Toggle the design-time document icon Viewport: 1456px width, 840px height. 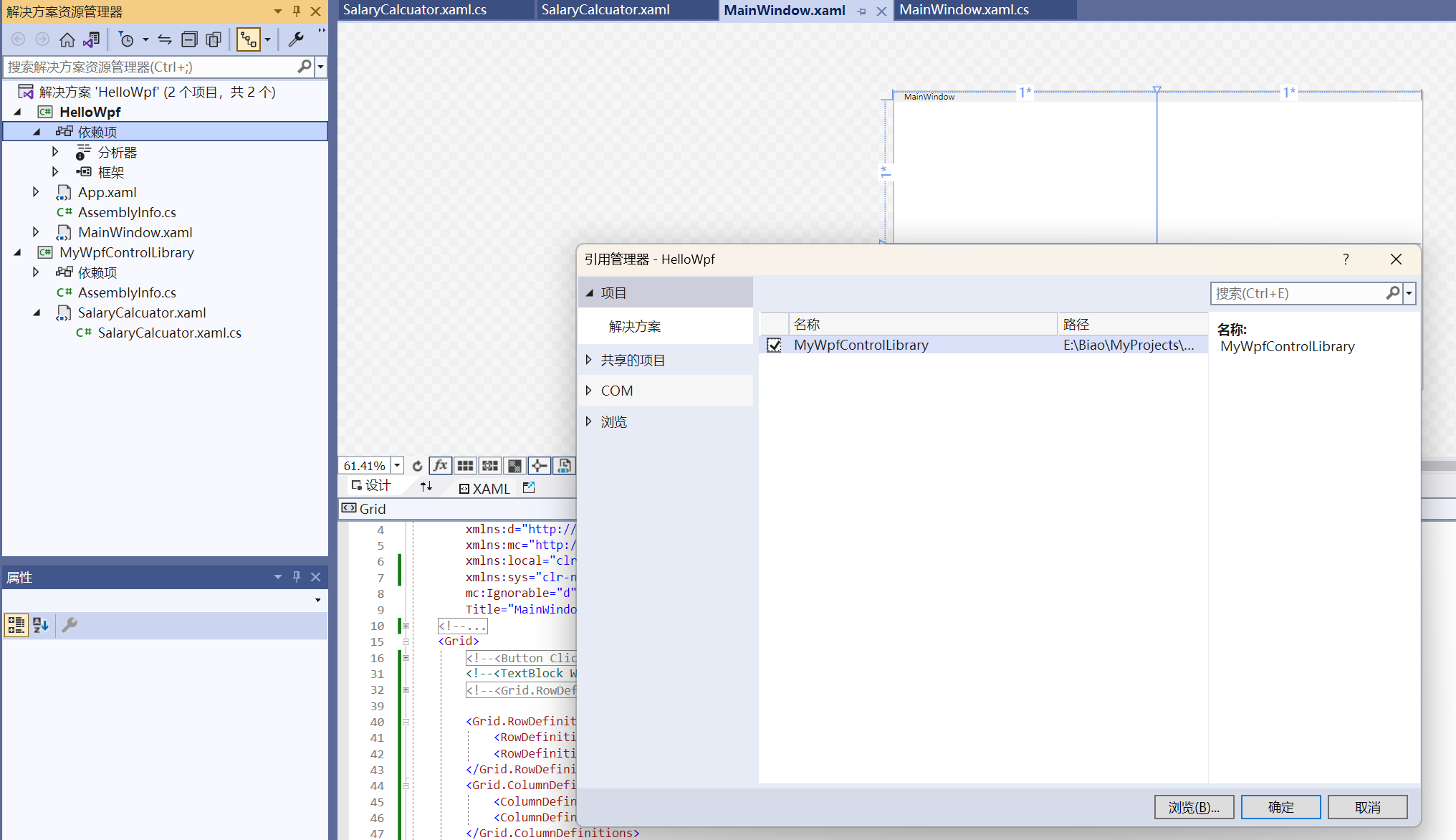(x=564, y=466)
